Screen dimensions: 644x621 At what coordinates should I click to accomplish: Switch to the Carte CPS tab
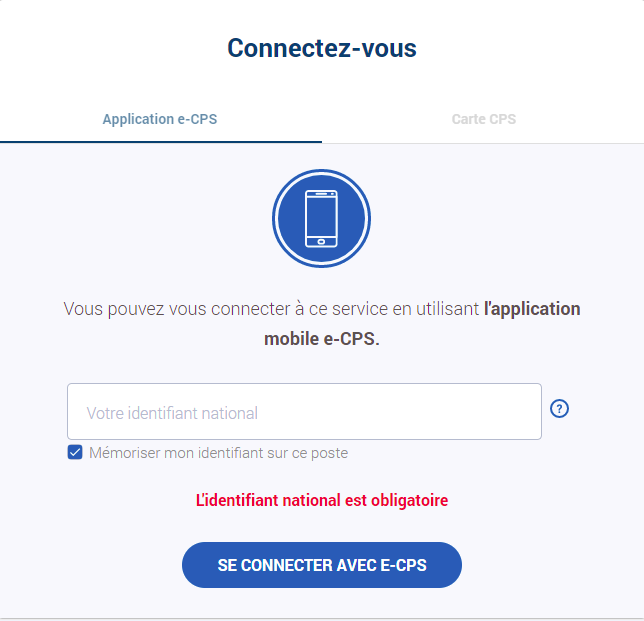point(483,119)
